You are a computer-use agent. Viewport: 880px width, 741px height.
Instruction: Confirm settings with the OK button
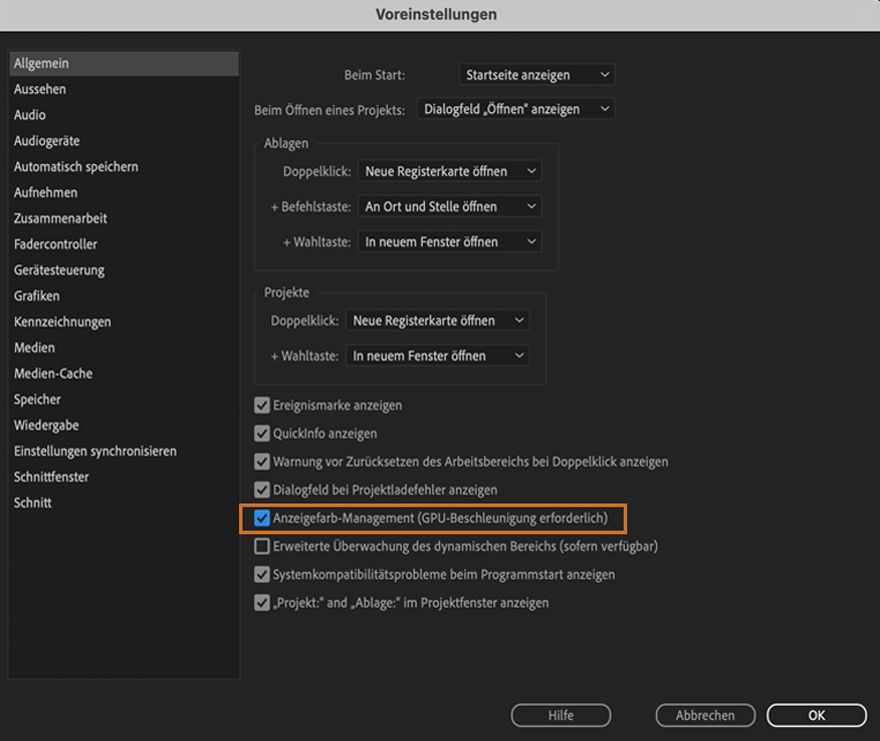tap(817, 715)
